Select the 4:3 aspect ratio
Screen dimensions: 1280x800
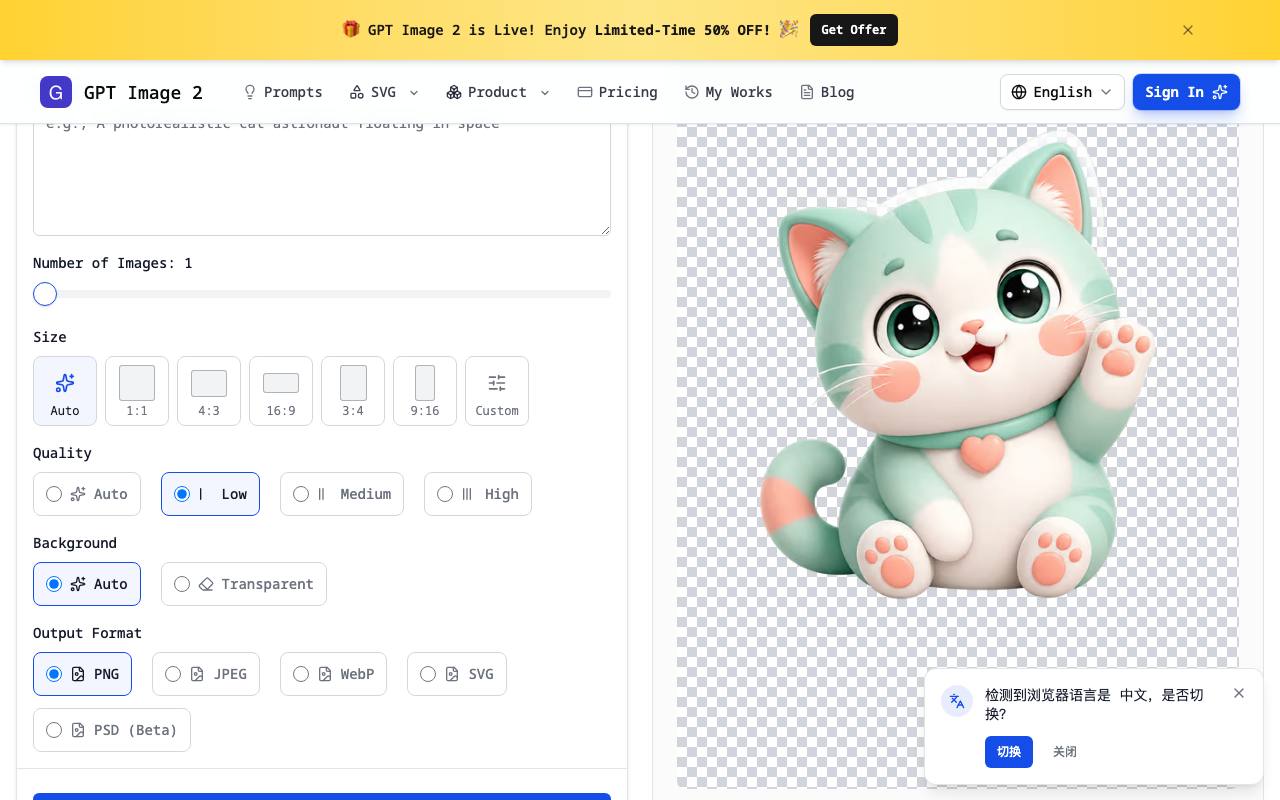pos(209,391)
